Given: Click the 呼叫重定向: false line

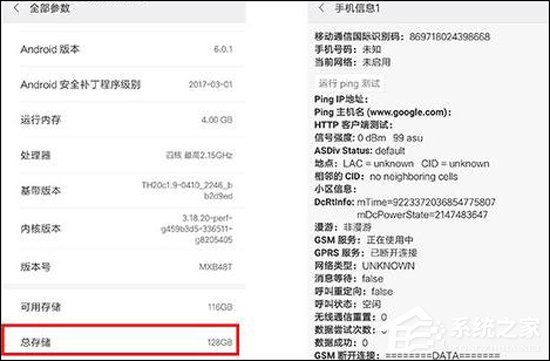Looking at the screenshot, I should (354, 292).
